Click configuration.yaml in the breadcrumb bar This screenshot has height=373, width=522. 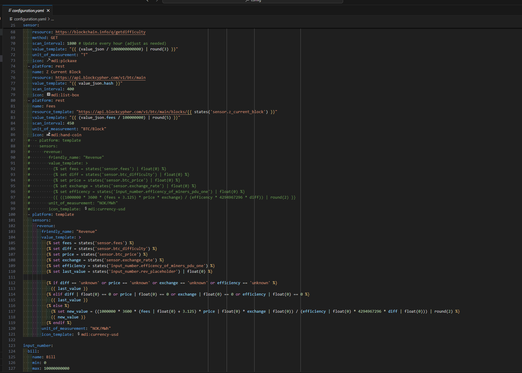pyautogui.click(x=29, y=19)
